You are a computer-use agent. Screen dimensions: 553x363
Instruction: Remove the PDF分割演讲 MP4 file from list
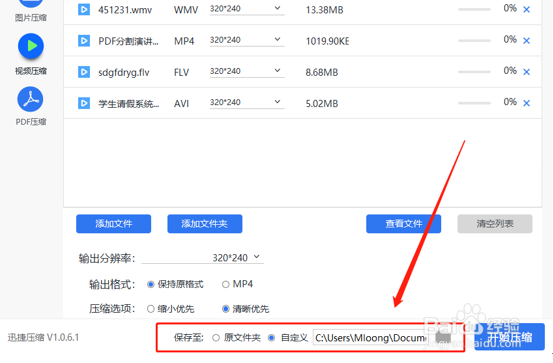click(x=527, y=41)
